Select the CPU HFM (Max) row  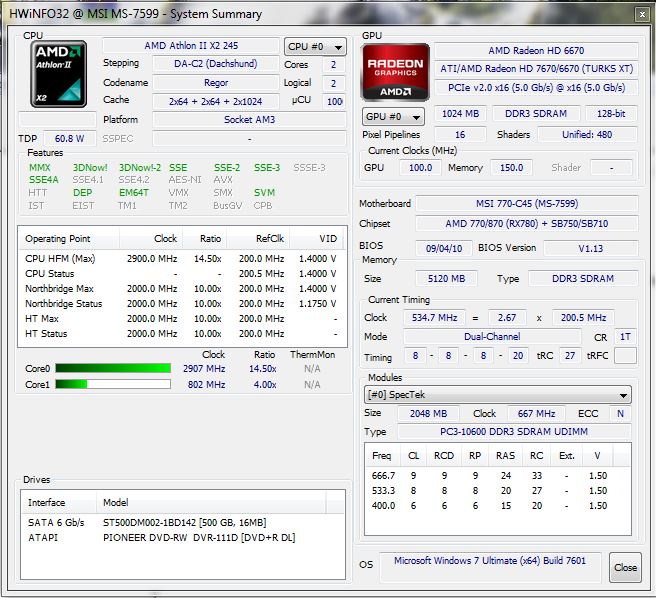(183, 259)
